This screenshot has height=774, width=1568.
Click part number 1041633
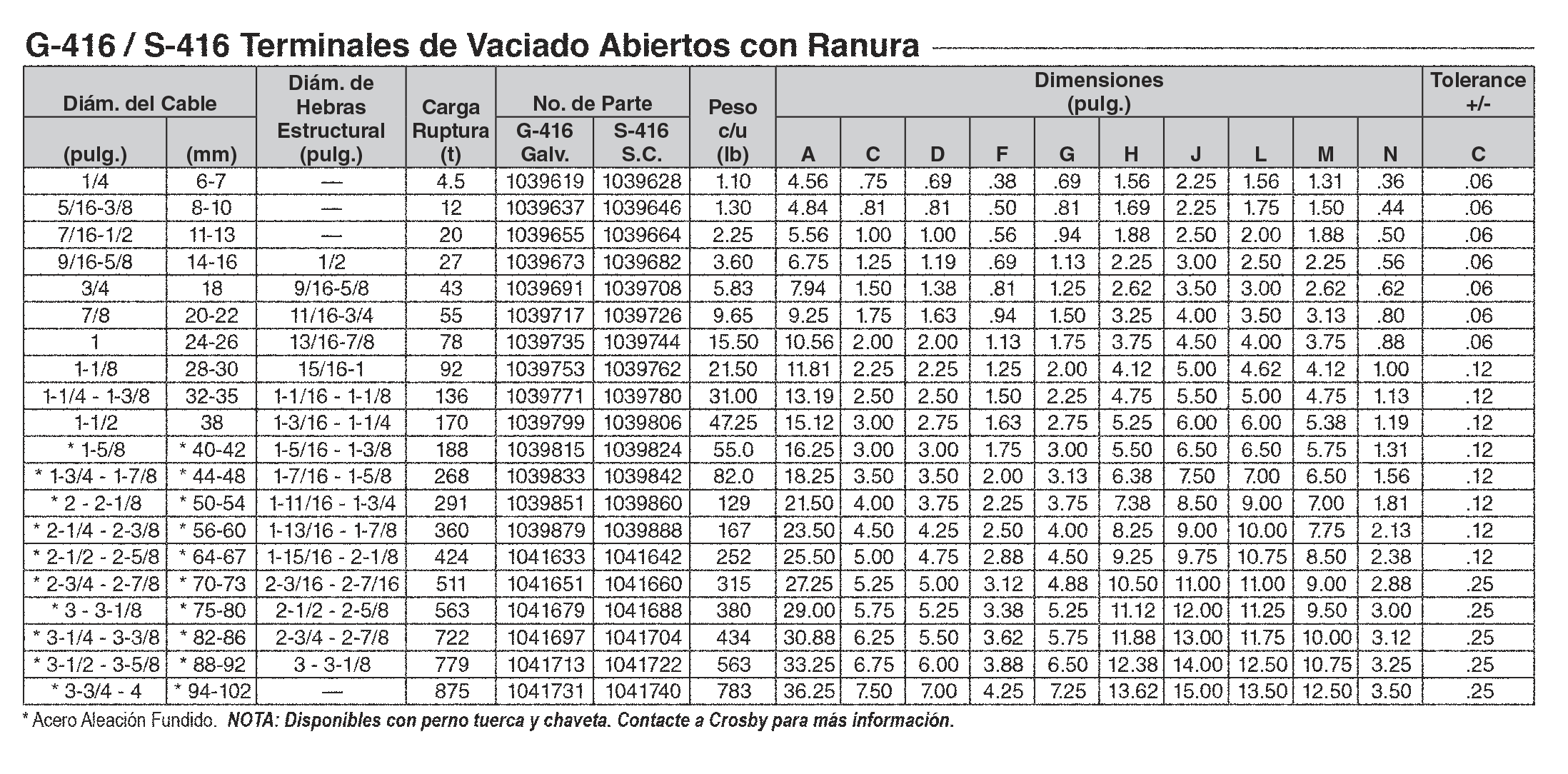tap(545, 558)
